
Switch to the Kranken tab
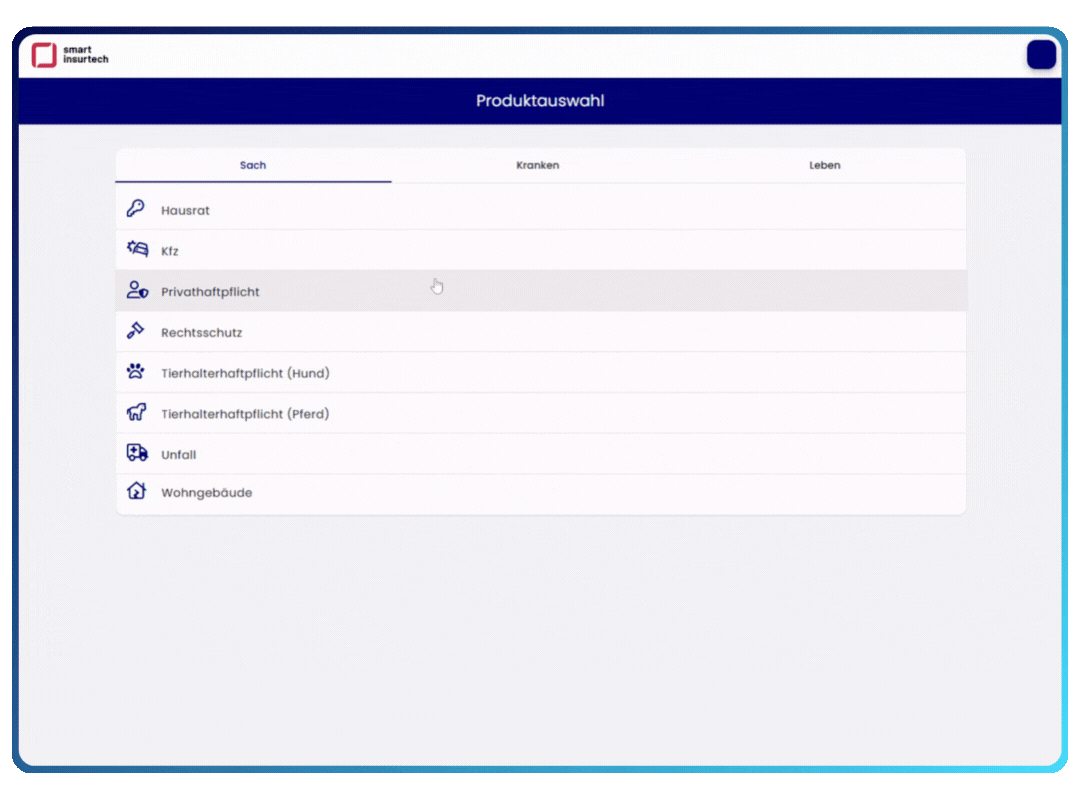click(x=538, y=165)
